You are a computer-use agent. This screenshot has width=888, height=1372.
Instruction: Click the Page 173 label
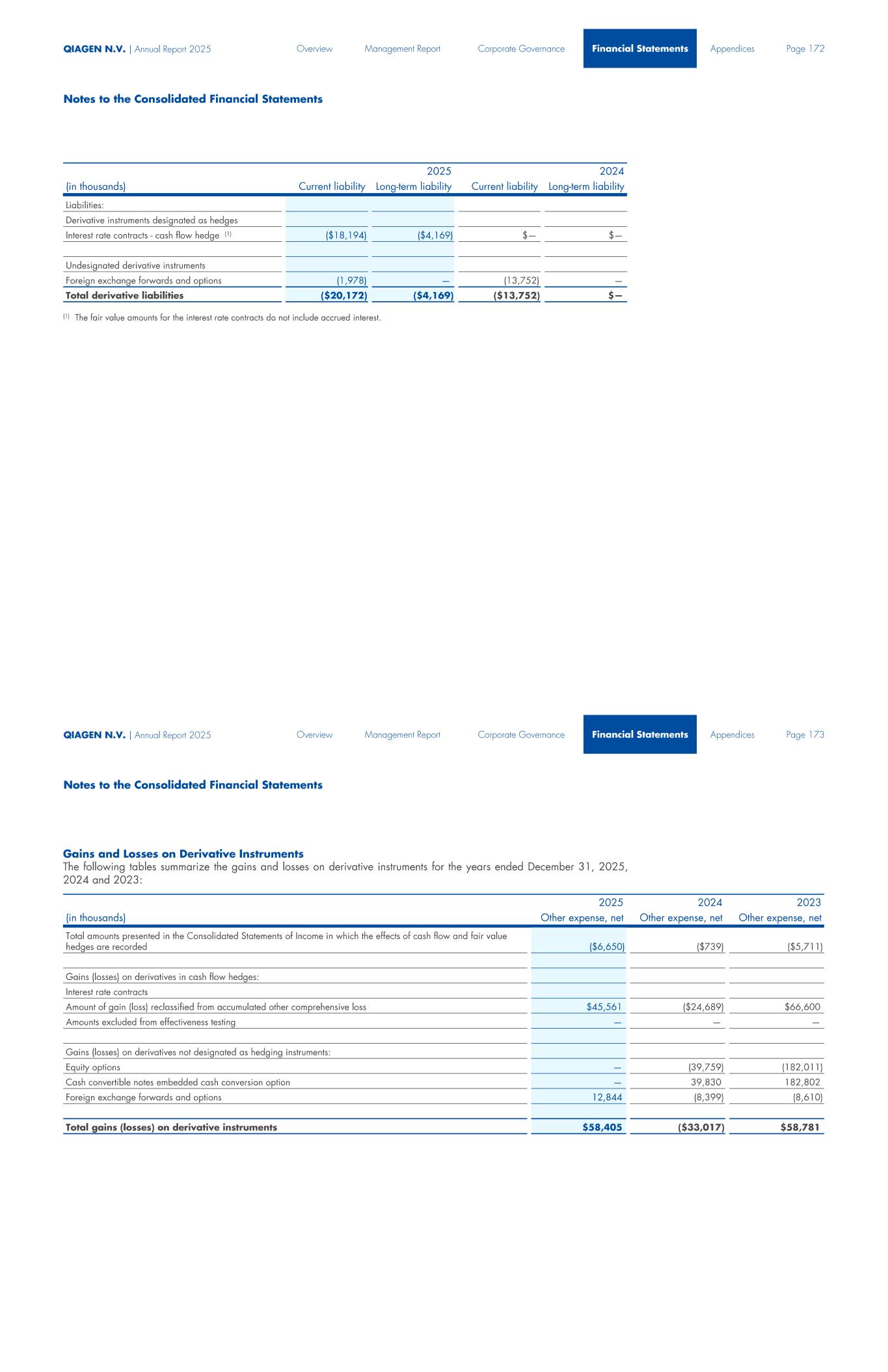(x=805, y=735)
